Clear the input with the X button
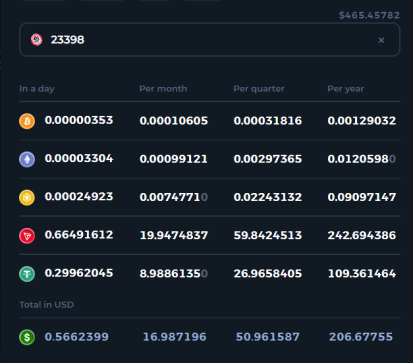Viewport: 413px width, 363px height. point(381,40)
